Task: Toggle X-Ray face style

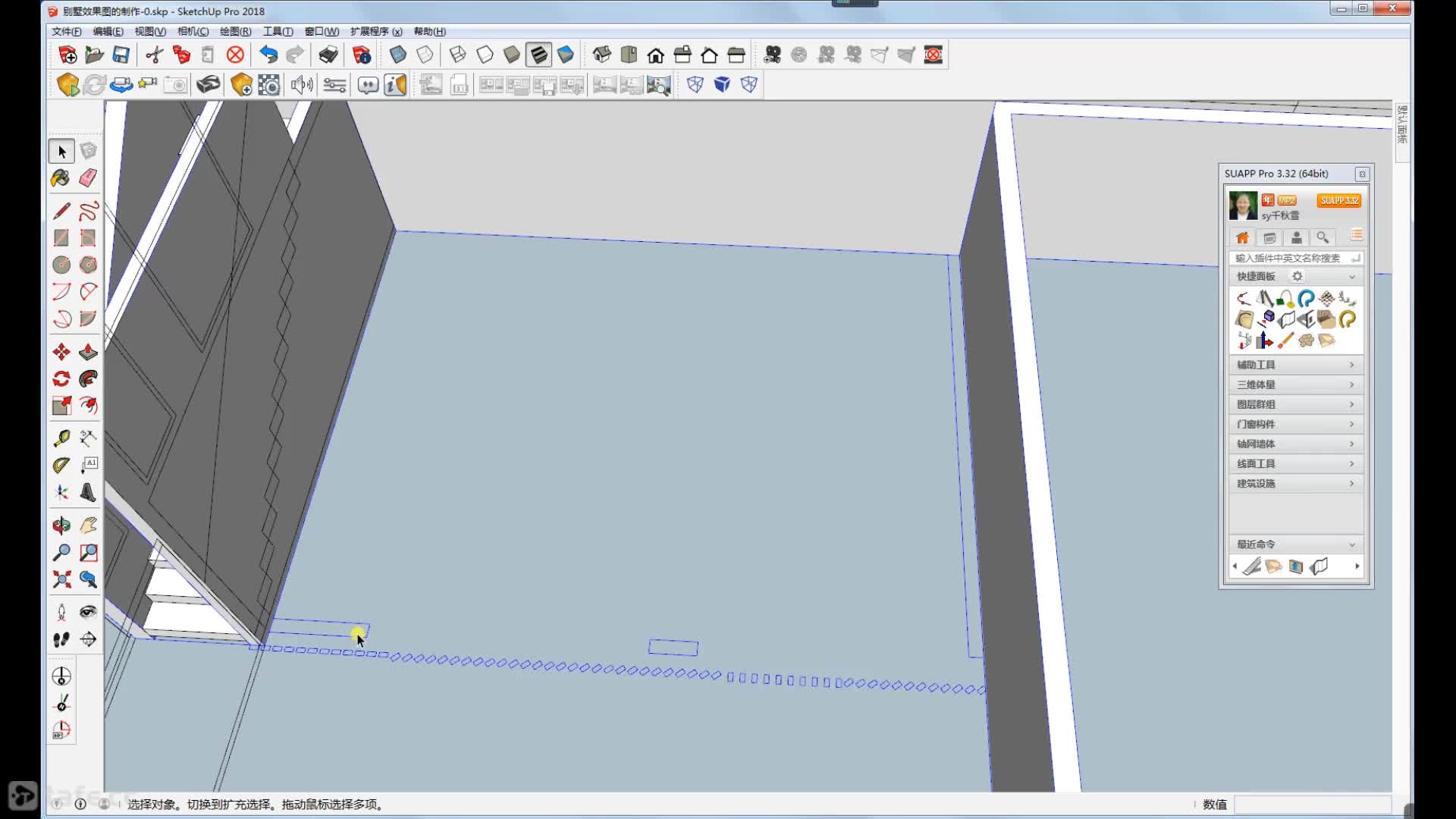Action: [398, 55]
